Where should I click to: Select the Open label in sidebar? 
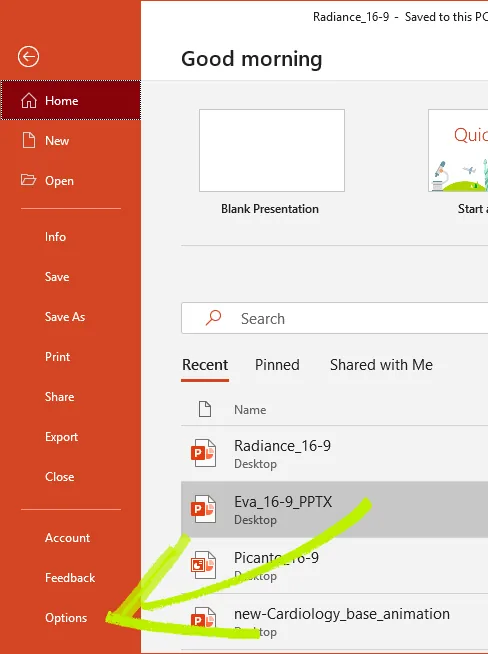pos(59,181)
